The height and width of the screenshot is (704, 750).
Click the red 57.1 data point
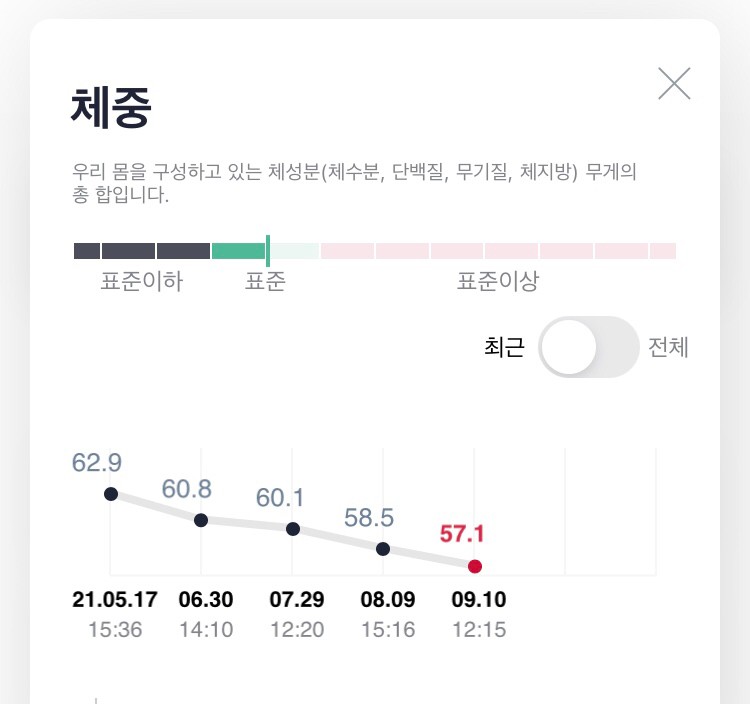475,566
